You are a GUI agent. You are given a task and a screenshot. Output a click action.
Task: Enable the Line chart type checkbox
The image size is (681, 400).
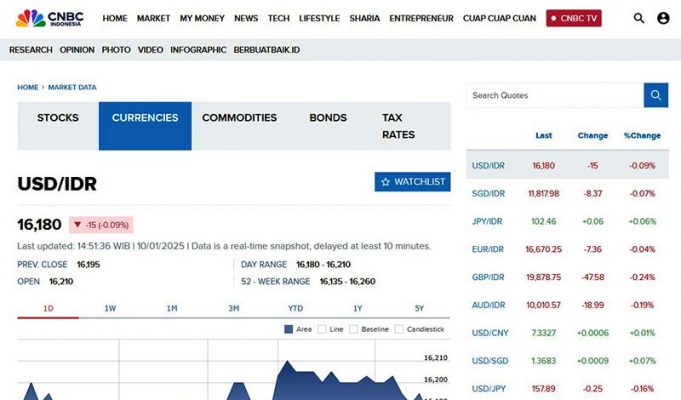(x=323, y=329)
